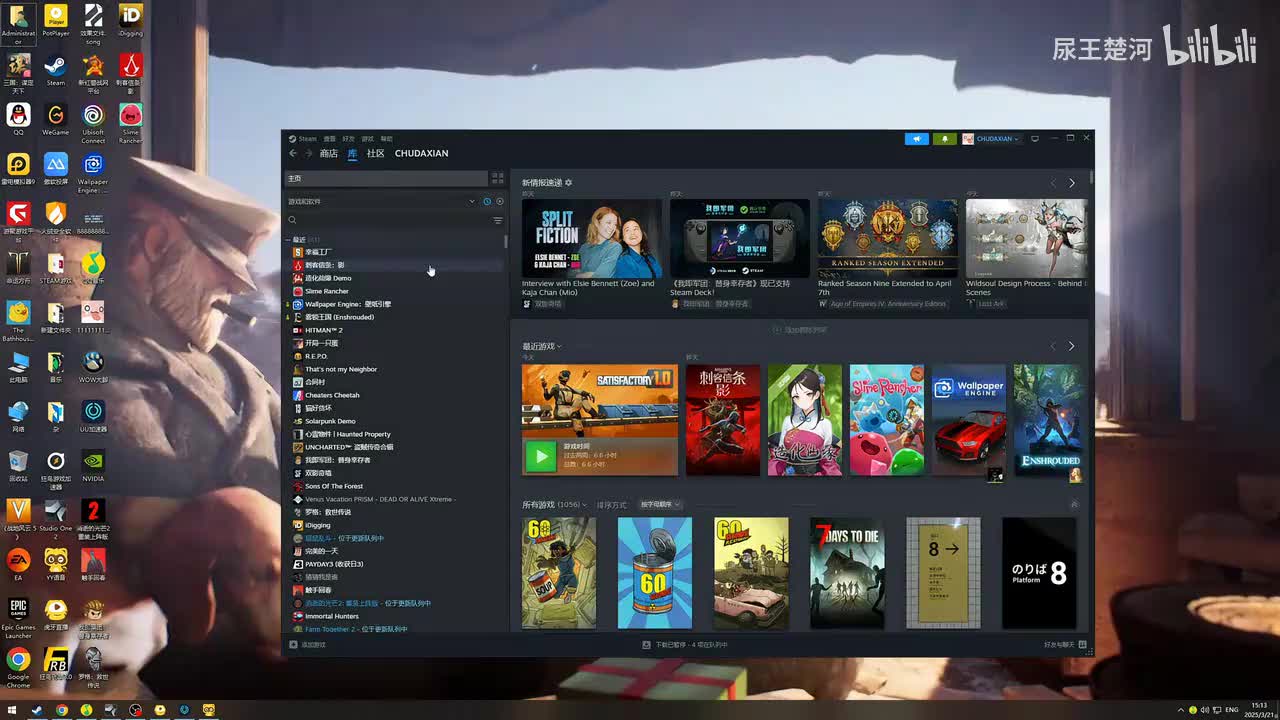Select the library Home button
Viewport: 1280px width, 720px height.
click(x=386, y=178)
